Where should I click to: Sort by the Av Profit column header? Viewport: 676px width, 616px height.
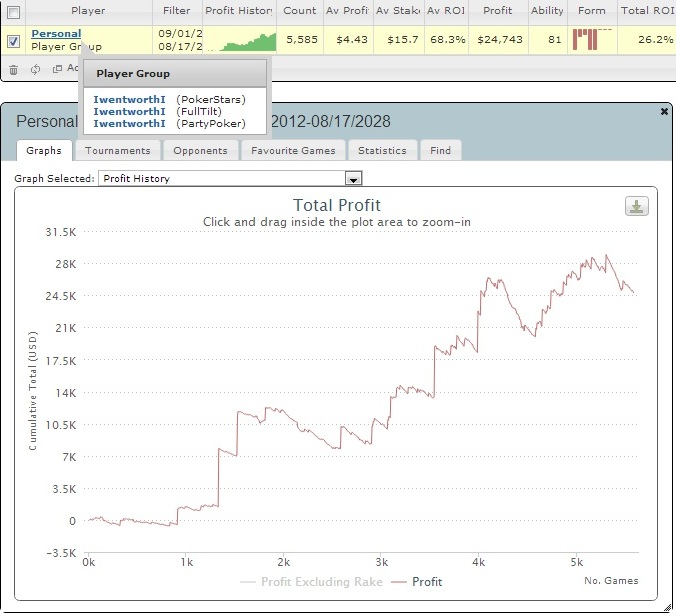pos(347,11)
